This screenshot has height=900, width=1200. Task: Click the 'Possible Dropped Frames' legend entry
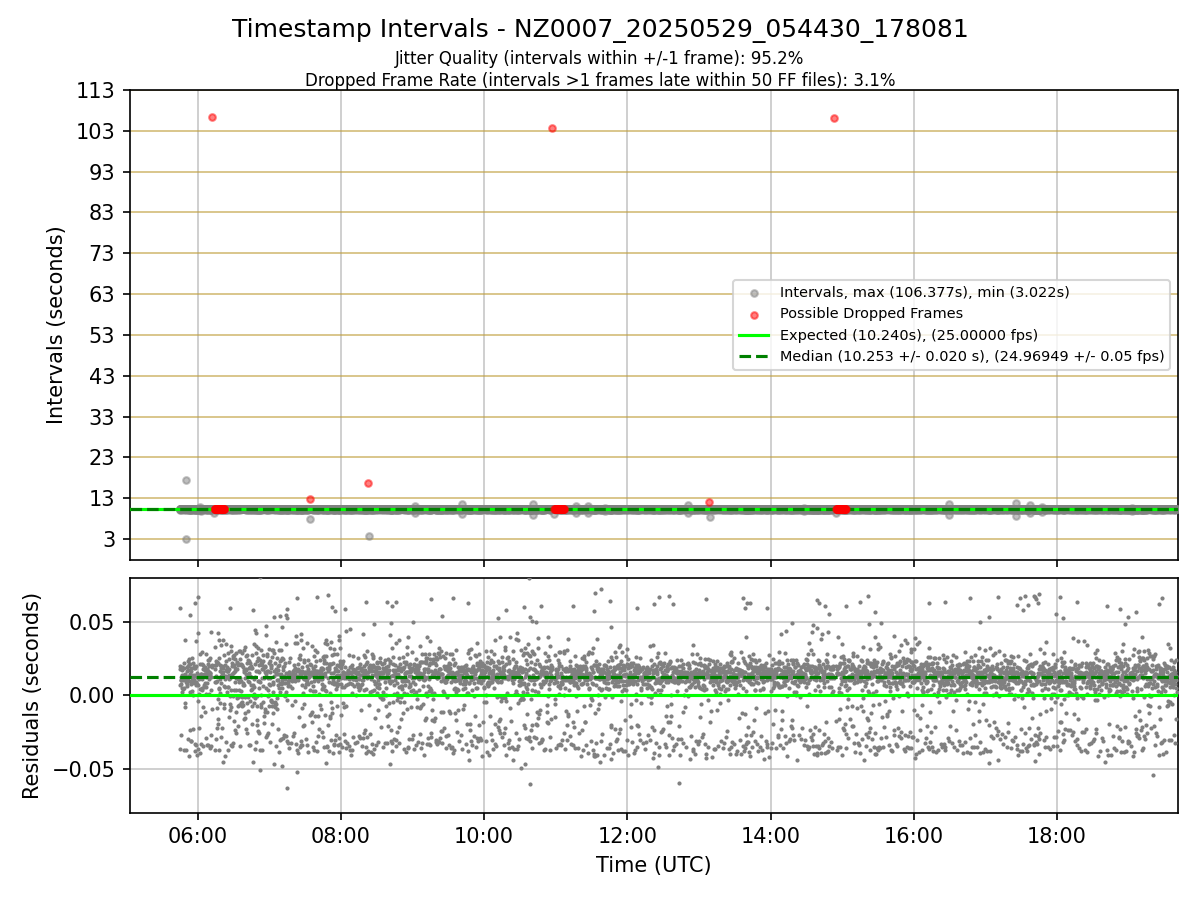point(871,313)
